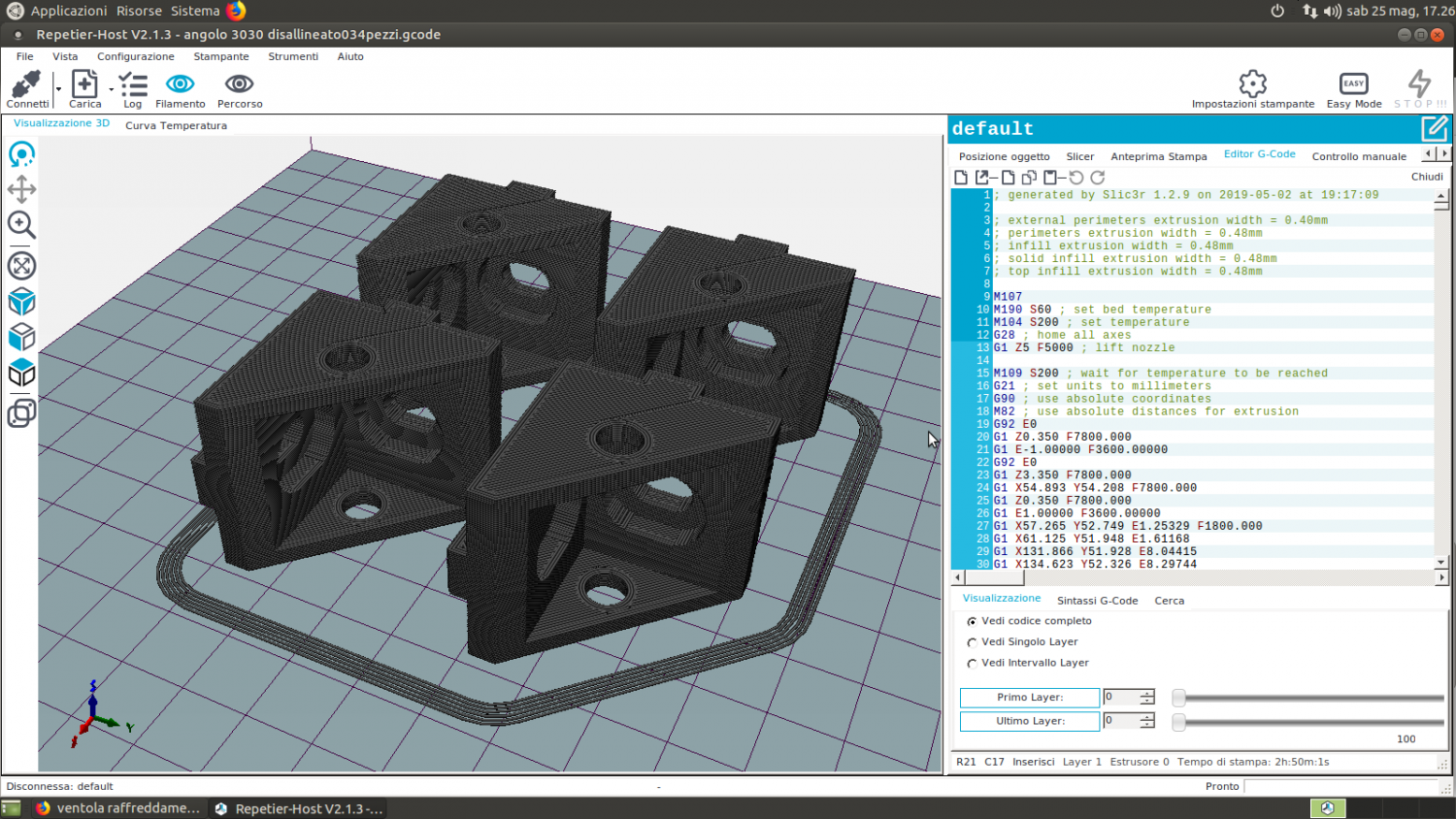Toggle parallel projection squares icon
Viewport: 1456px width, 819px height.
pyautogui.click(x=21, y=413)
